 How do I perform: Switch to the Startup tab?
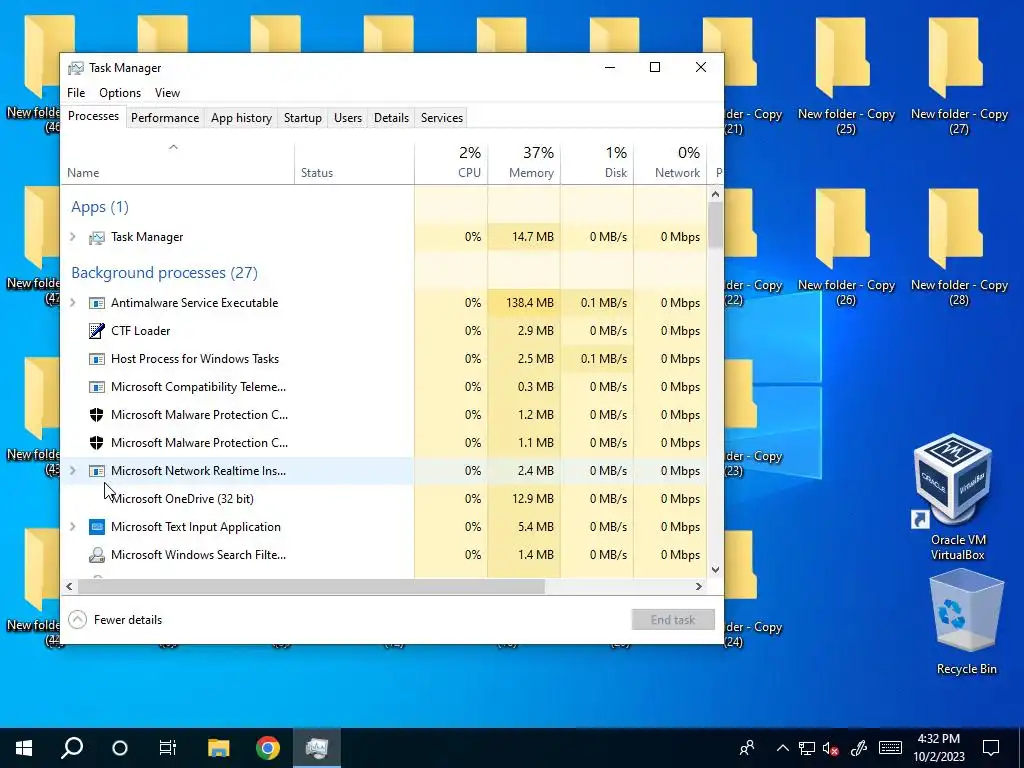pyautogui.click(x=302, y=118)
